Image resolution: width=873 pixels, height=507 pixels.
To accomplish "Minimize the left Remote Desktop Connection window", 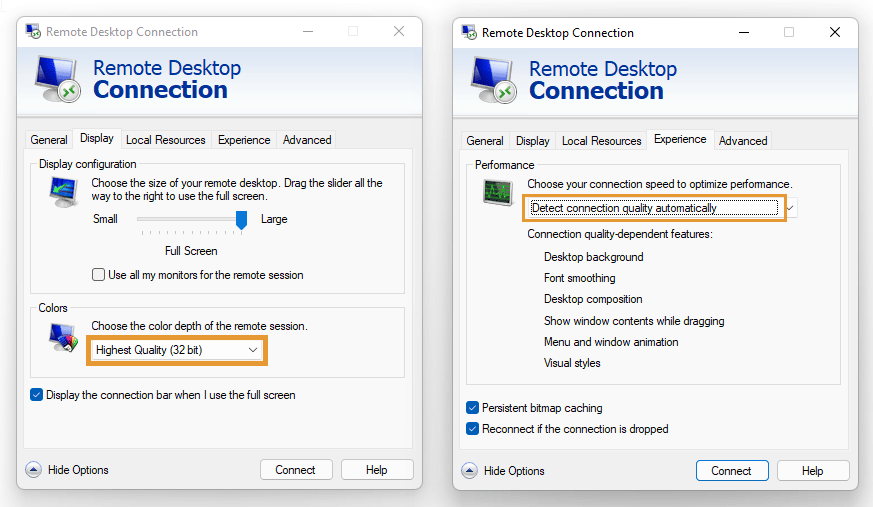I will [308, 31].
